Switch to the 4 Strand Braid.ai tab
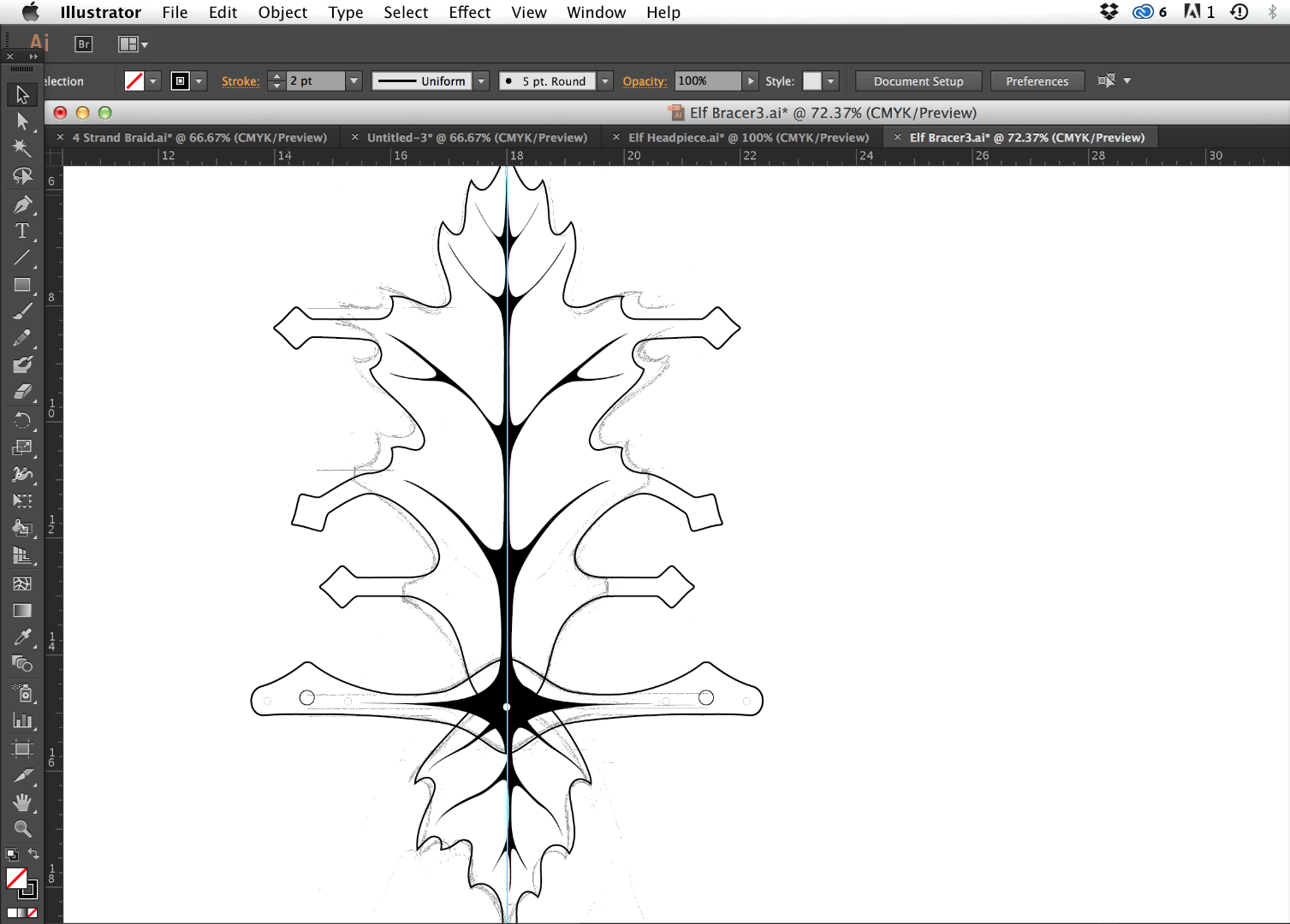 pos(199,138)
